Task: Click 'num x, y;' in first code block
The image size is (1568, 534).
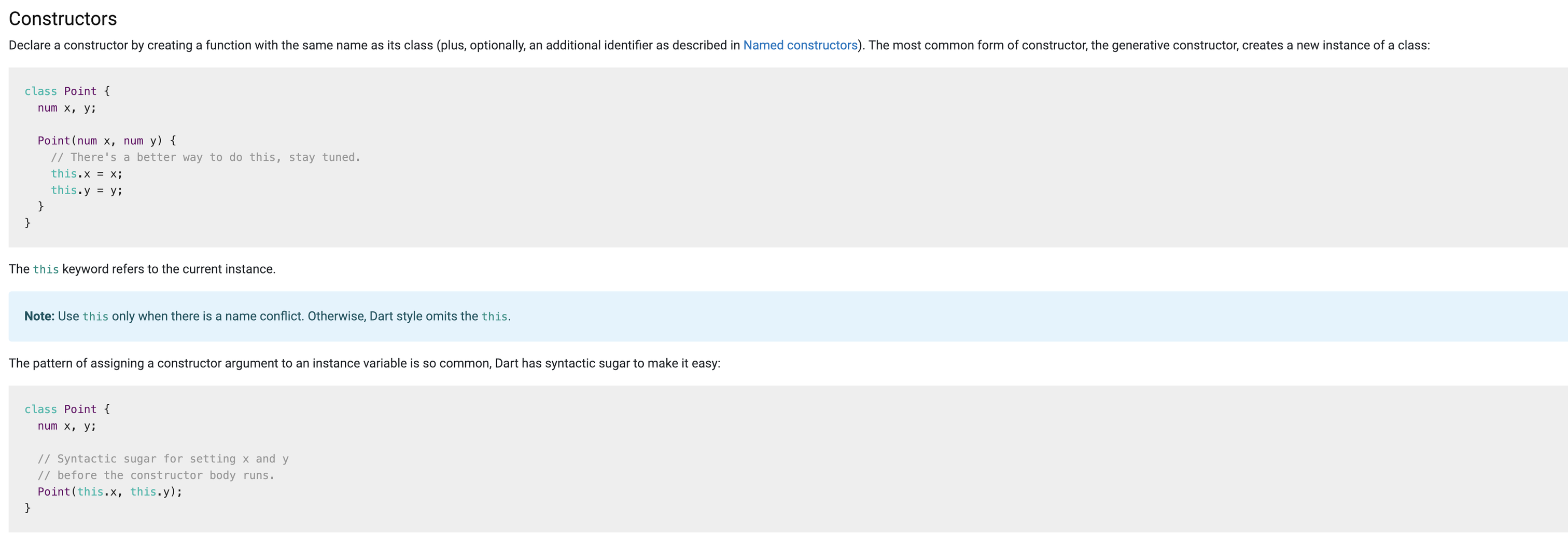Action: pos(67,108)
